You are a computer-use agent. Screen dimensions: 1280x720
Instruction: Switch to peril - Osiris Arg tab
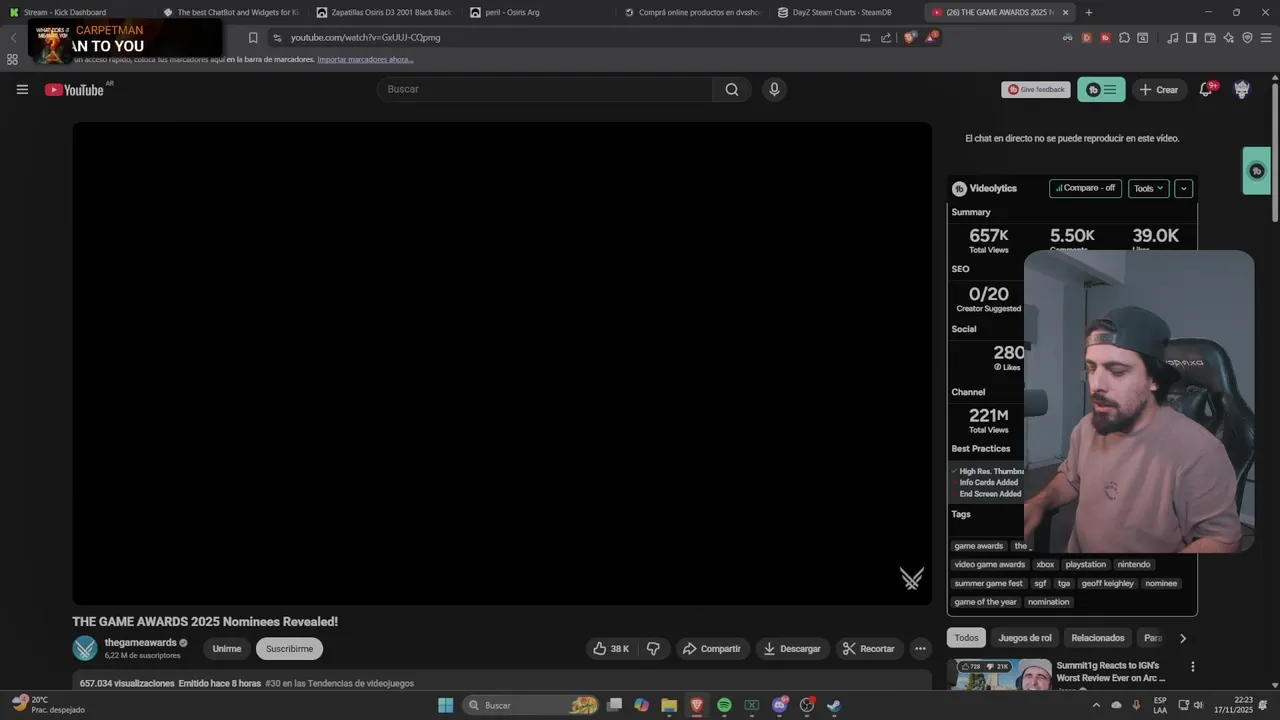tap(538, 12)
